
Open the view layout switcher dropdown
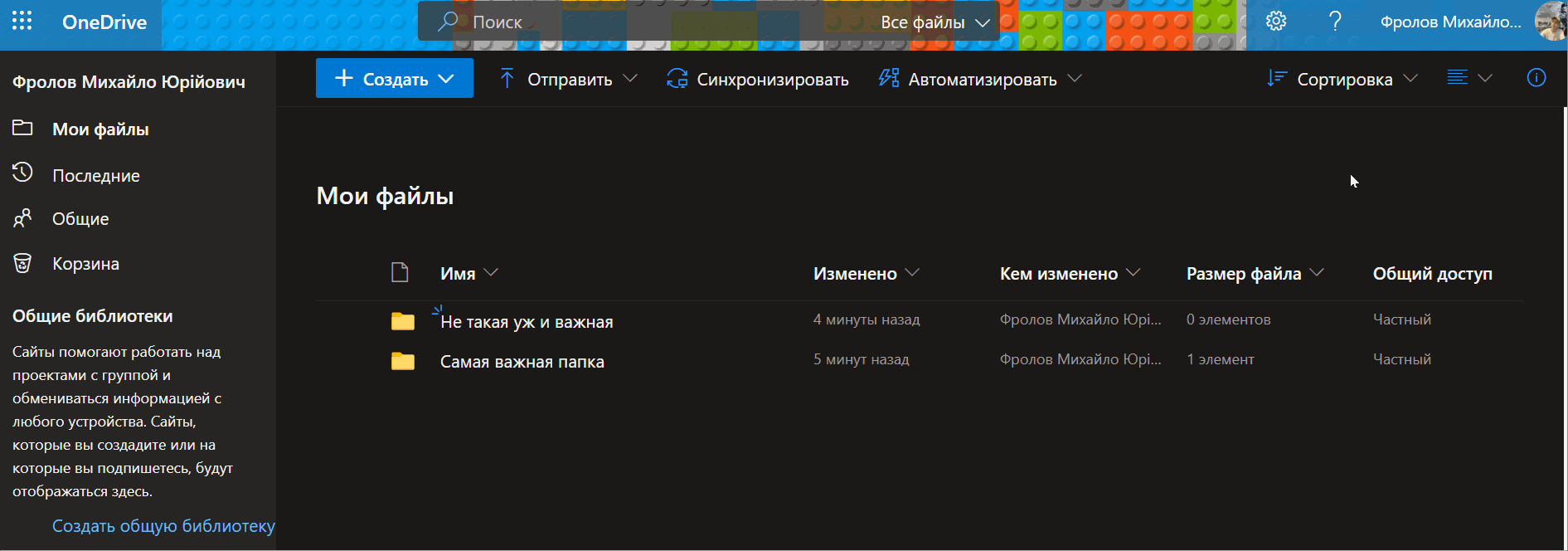[x=1469, y=78]
